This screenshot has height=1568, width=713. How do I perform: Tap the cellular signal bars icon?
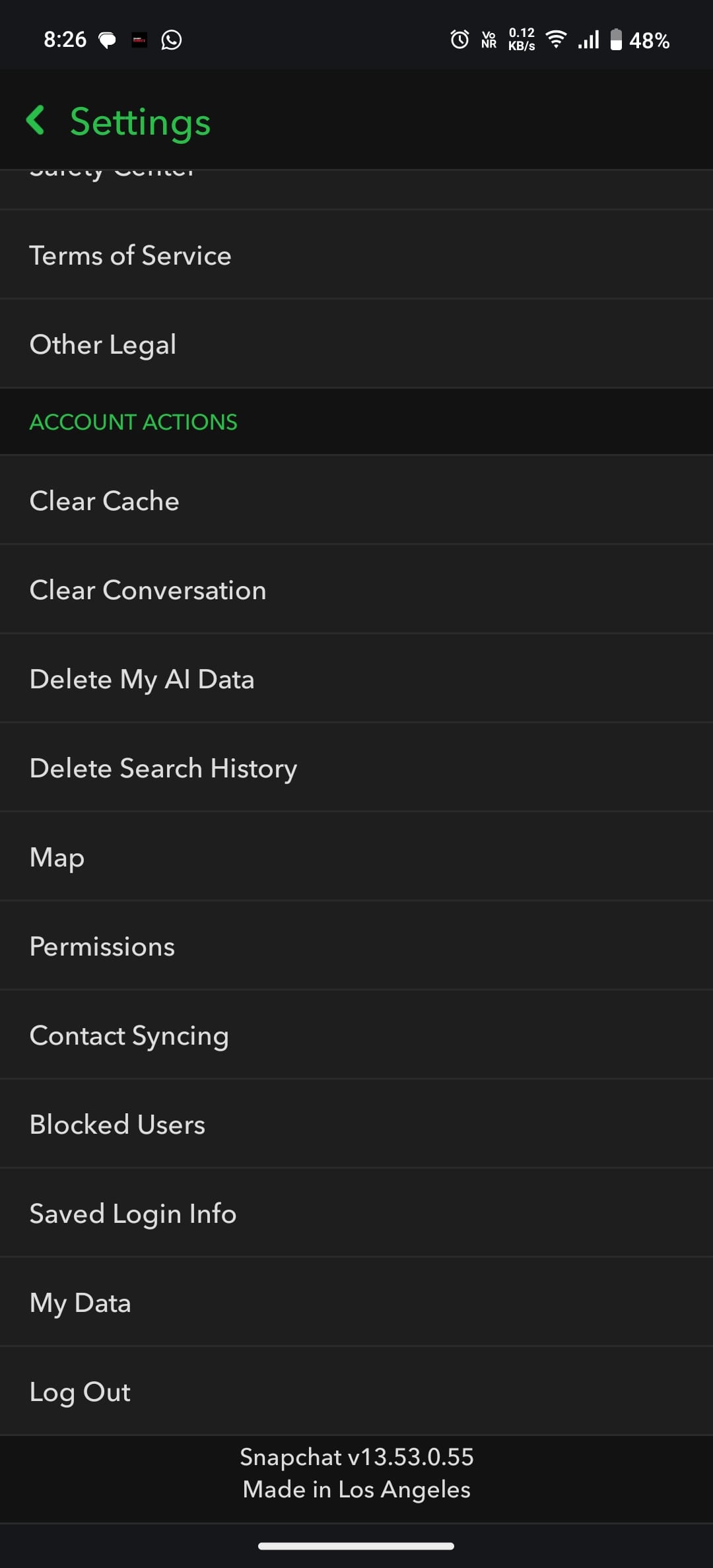click(x=588, y=40)
